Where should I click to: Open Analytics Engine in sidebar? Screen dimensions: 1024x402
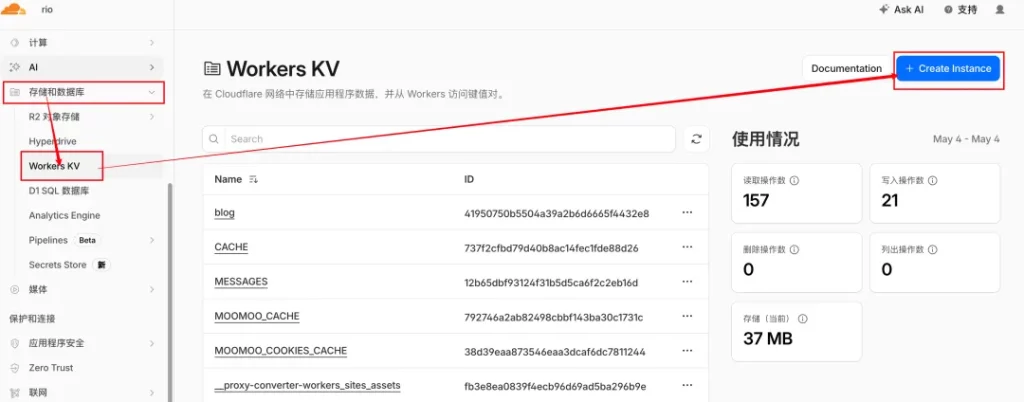[65, 215]
